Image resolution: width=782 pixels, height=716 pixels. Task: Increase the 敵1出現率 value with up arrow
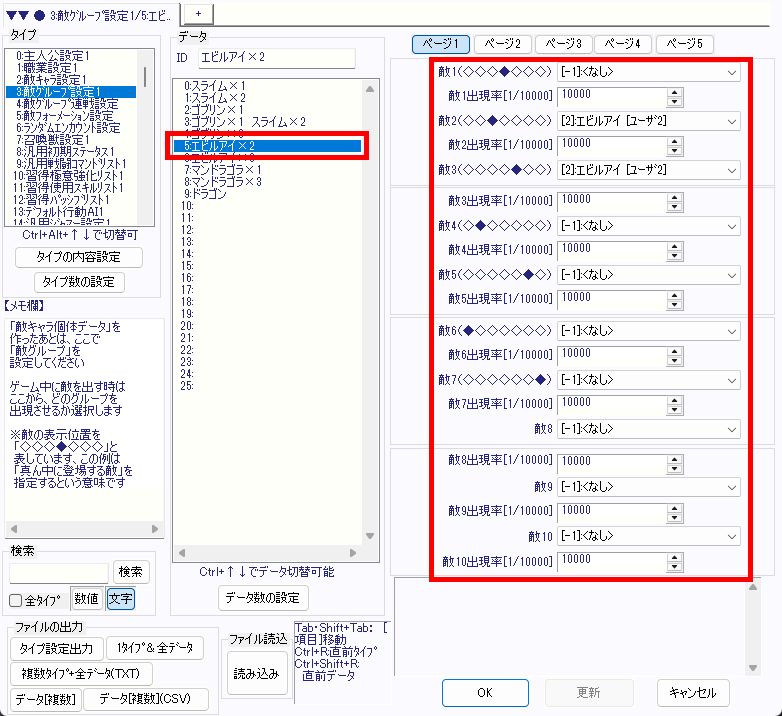[x=674, y=92]
